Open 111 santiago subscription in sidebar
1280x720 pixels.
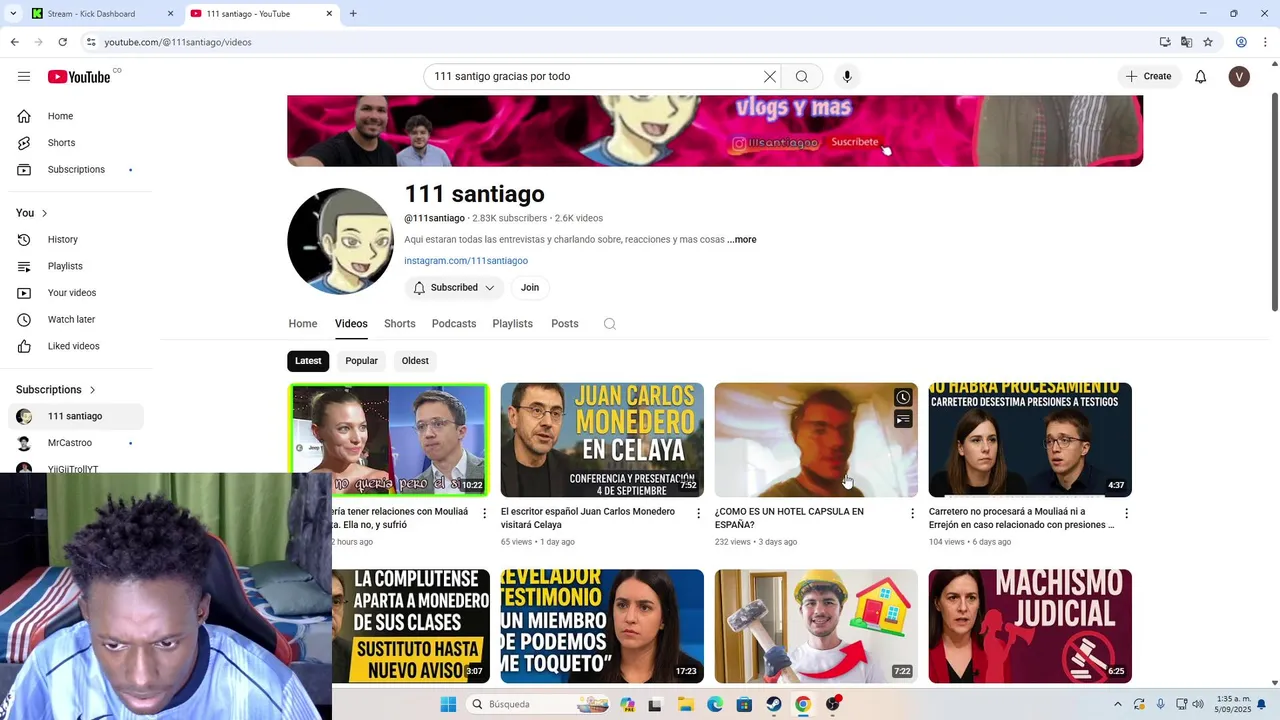(x=76, y=416)
